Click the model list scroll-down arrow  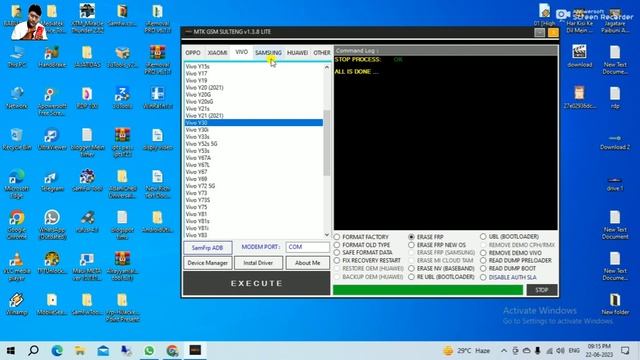(327, 235)
